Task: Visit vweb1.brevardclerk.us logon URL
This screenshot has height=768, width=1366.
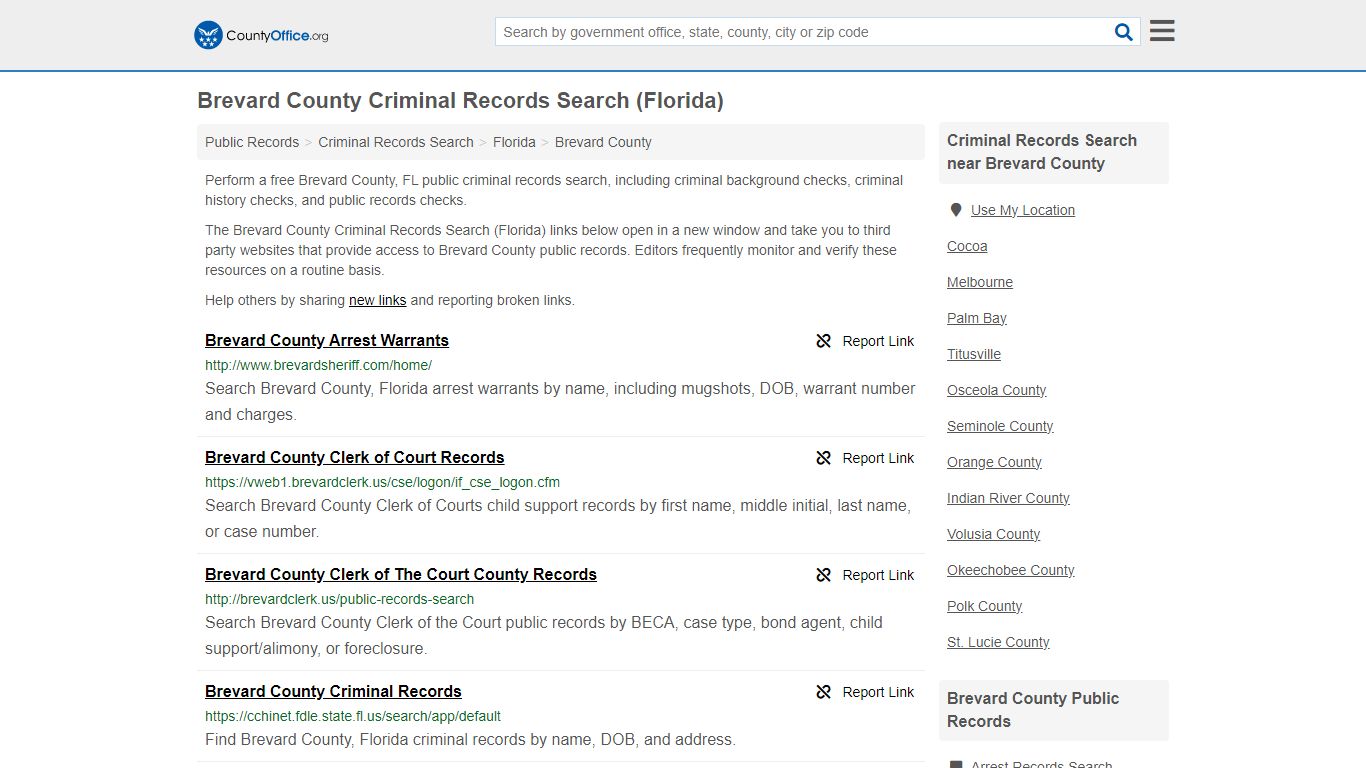Action: pyautogui.click(x=382, y=482)
